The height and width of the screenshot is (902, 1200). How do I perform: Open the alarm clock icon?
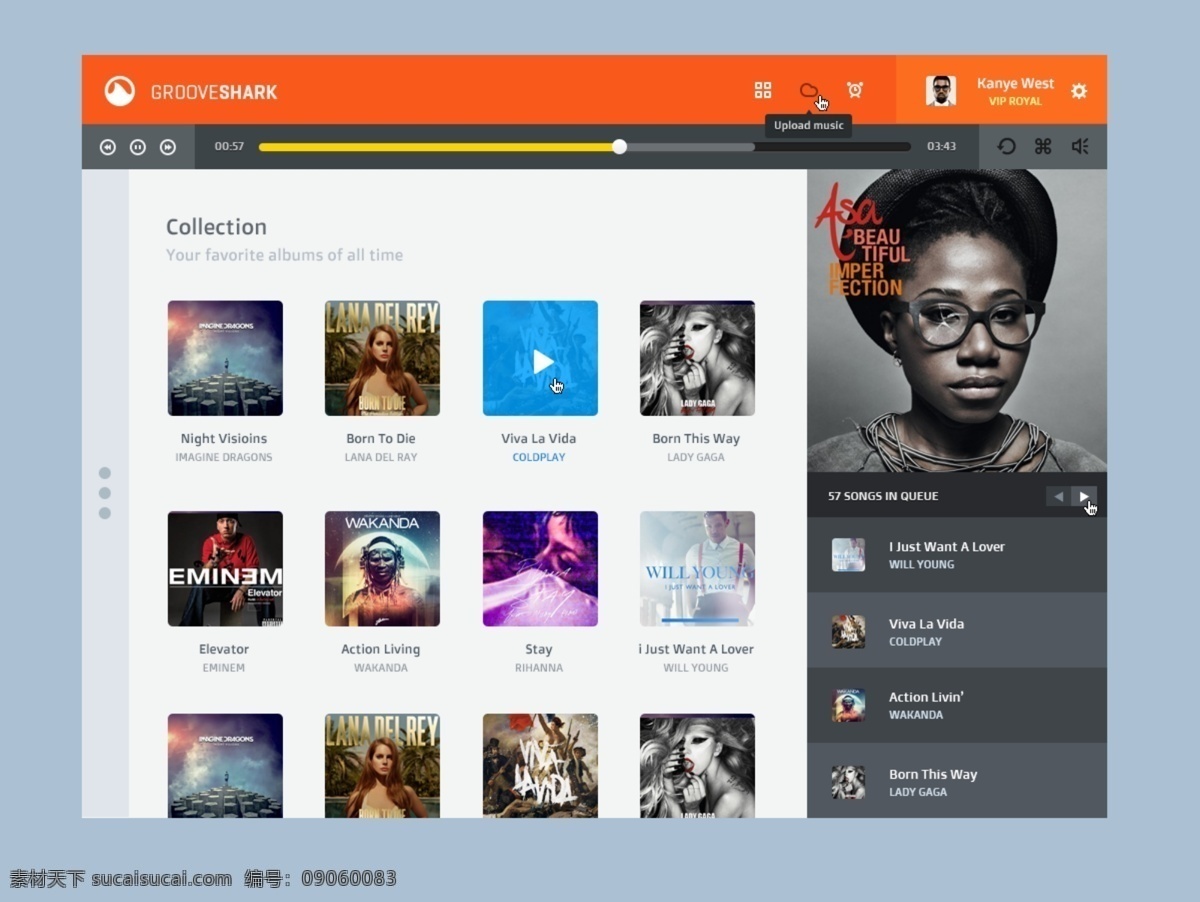tap(855, 90)
